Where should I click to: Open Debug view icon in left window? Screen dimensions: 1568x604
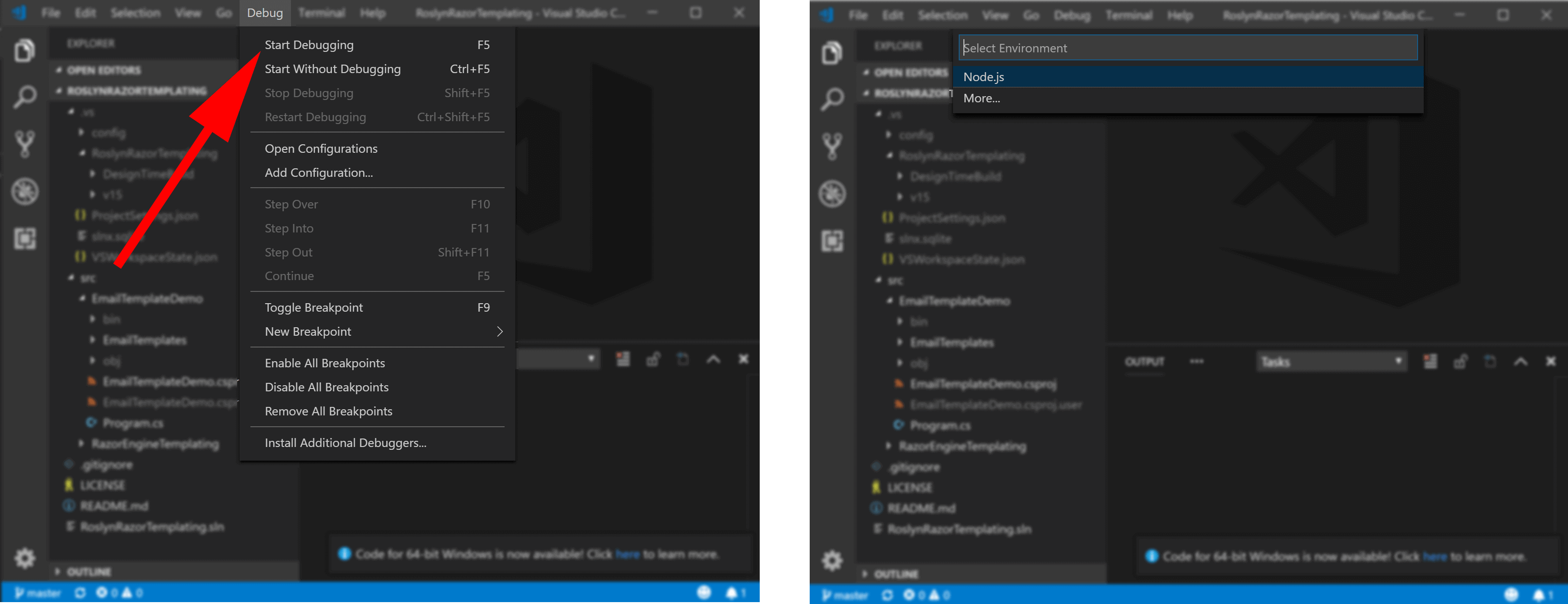pyautogui.click(x=25, y=192)
